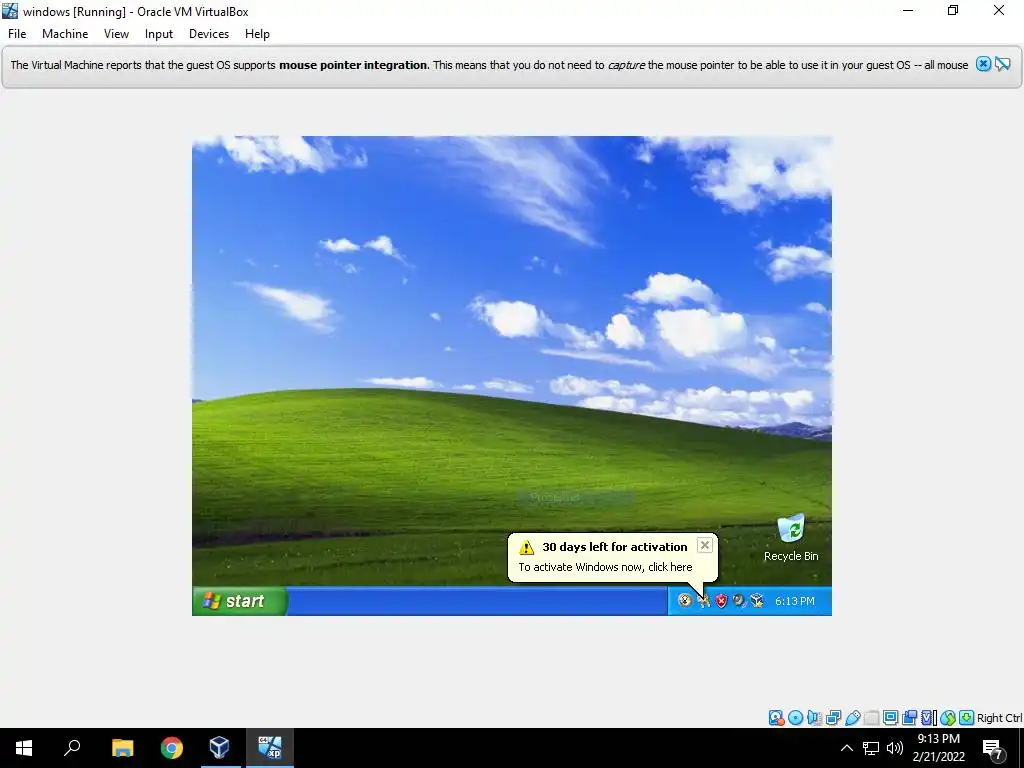
Task: Open Windows taskbar search
Action: pos(72,748)
